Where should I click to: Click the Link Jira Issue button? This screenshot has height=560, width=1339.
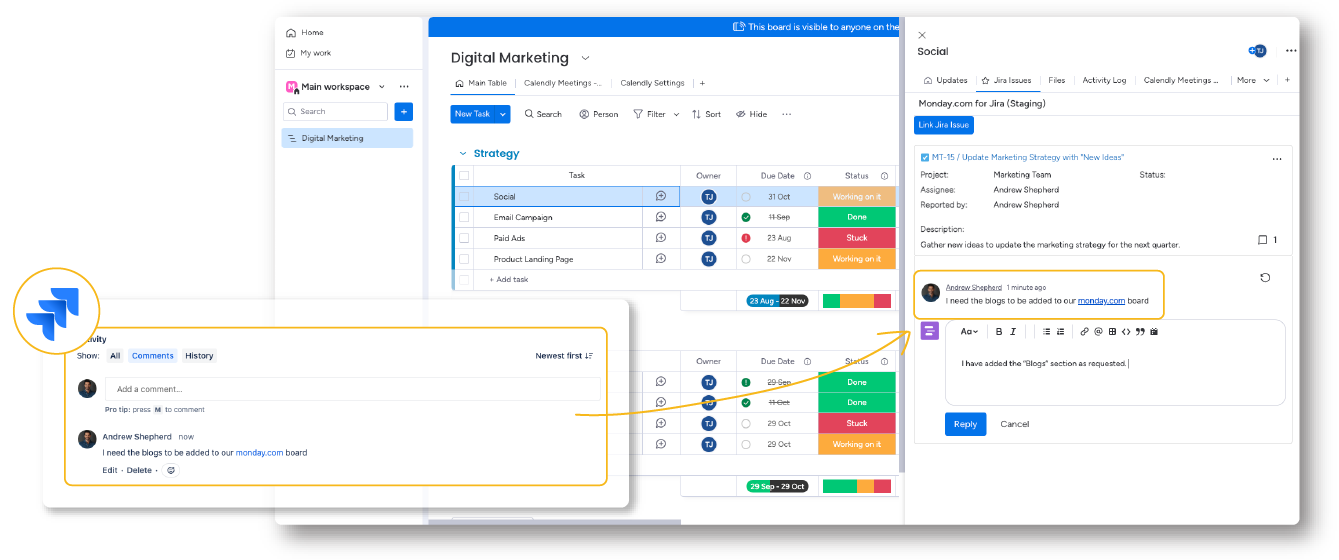click(x=944, y=125)
